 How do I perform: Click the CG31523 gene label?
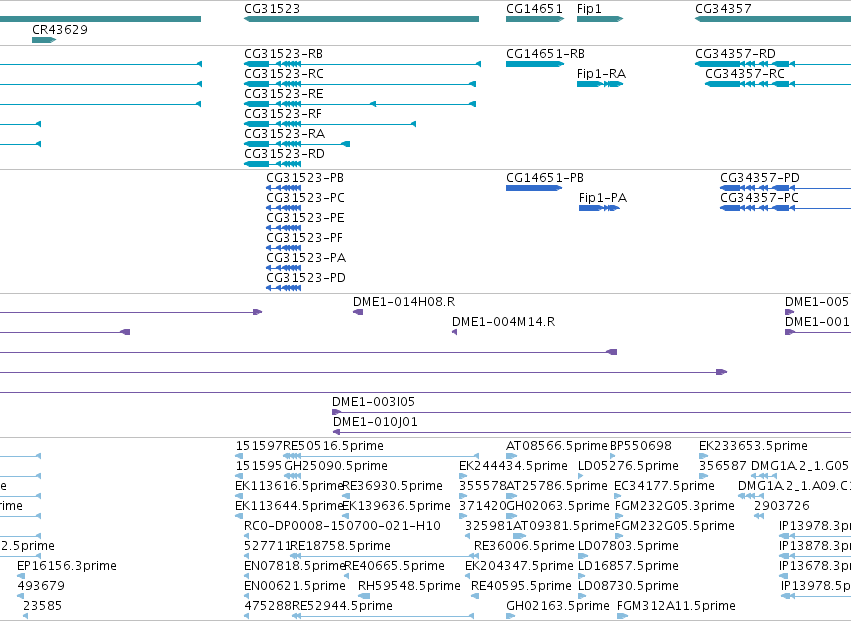click(272, 9)
